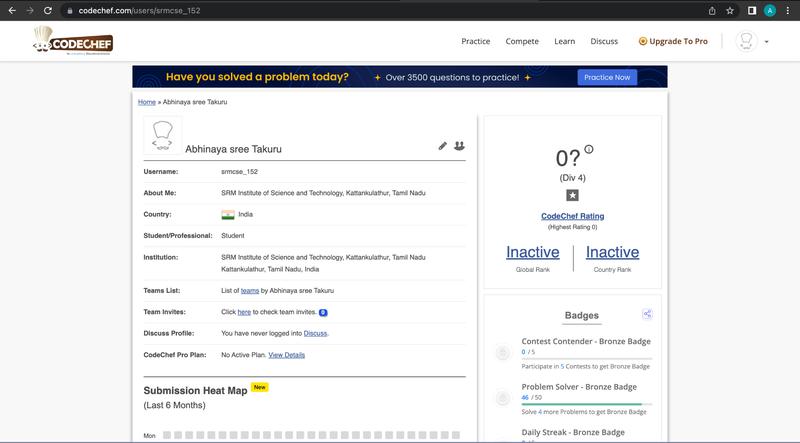800x443 pixels.
Task: Click the share badges icon
Action: coord(648,314)
